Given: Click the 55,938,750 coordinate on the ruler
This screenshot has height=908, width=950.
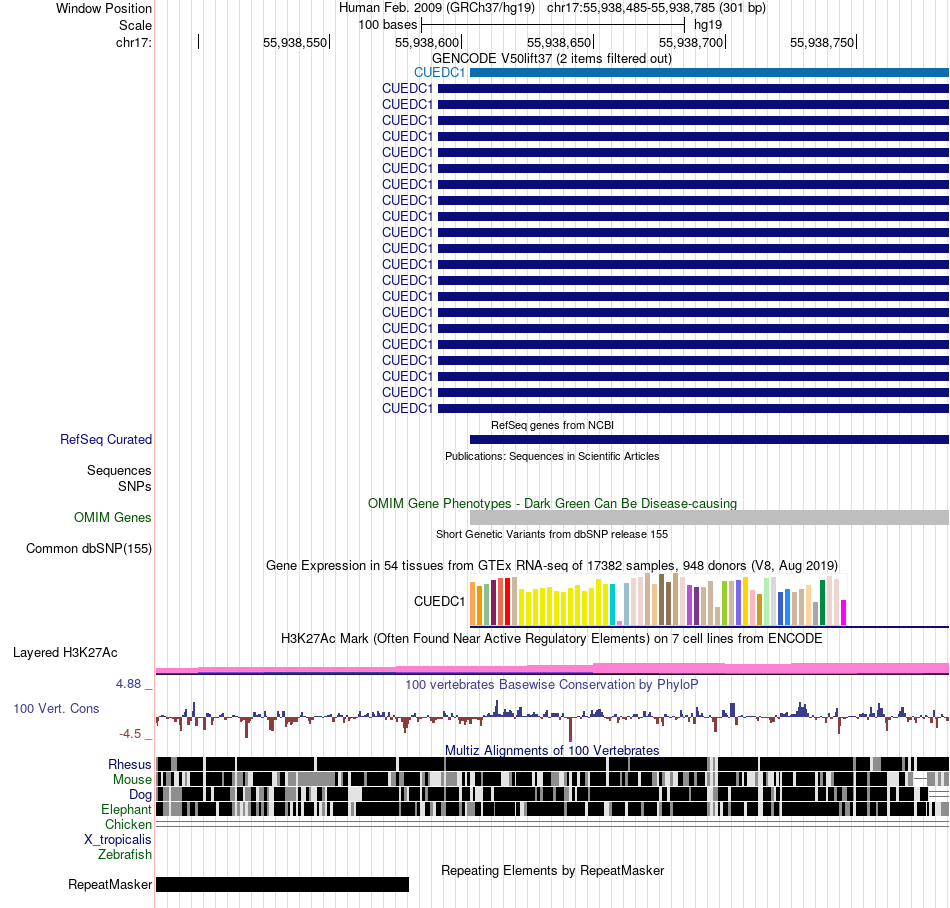Looking at the screenshot, I should coord(822,42).
